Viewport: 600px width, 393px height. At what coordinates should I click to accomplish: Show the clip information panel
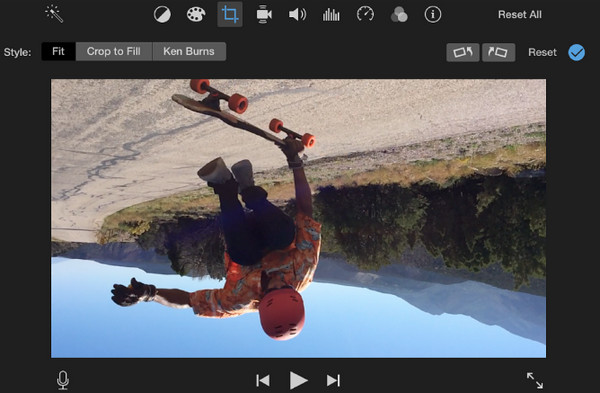433,15
